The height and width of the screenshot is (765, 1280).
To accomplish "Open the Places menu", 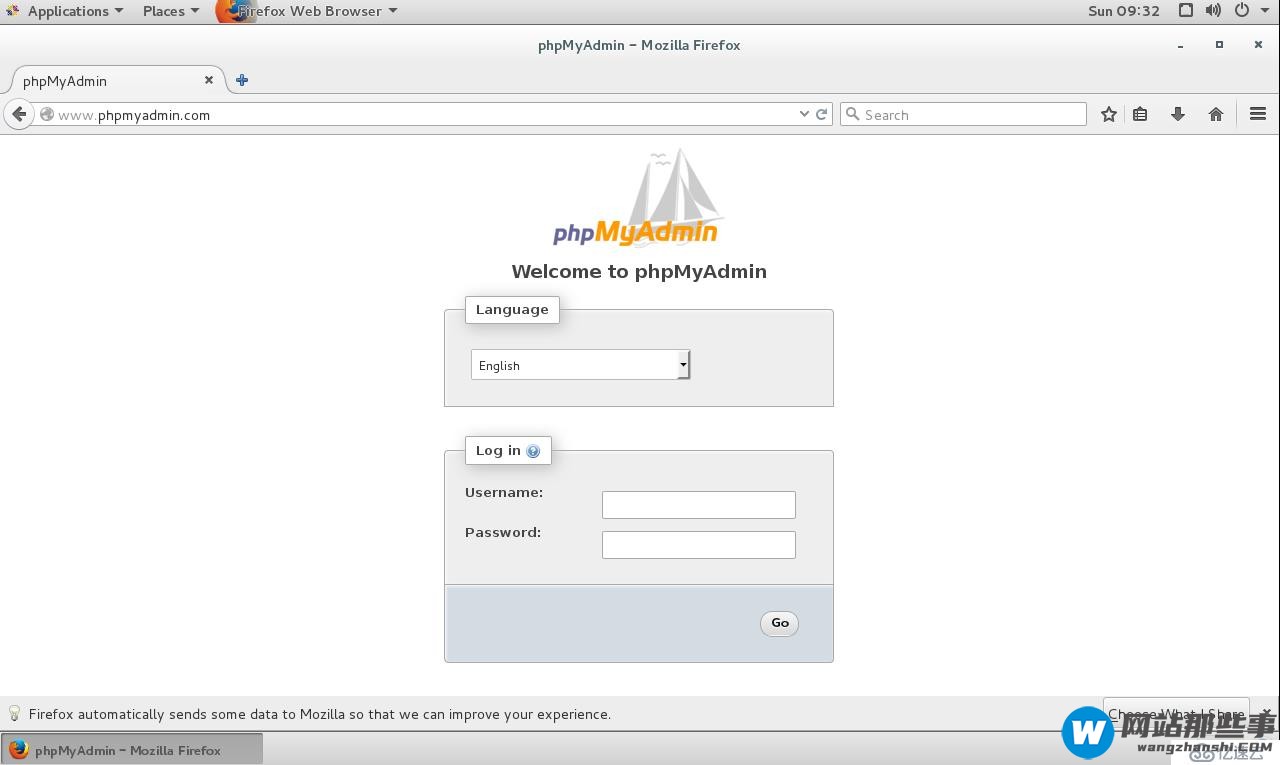I will point(170,11).
